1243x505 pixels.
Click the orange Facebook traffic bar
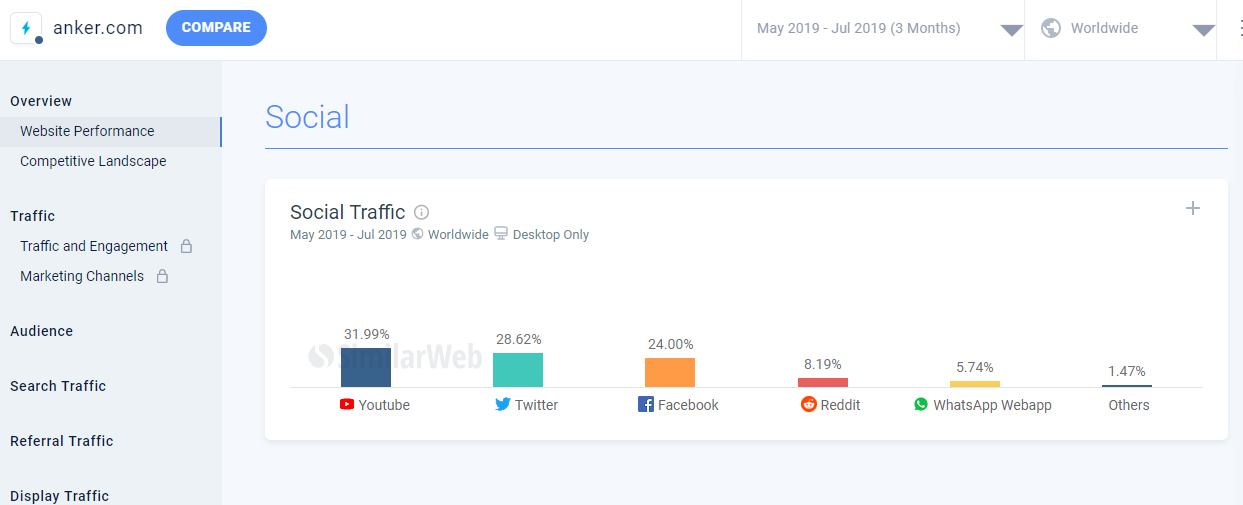click(670, 372)
